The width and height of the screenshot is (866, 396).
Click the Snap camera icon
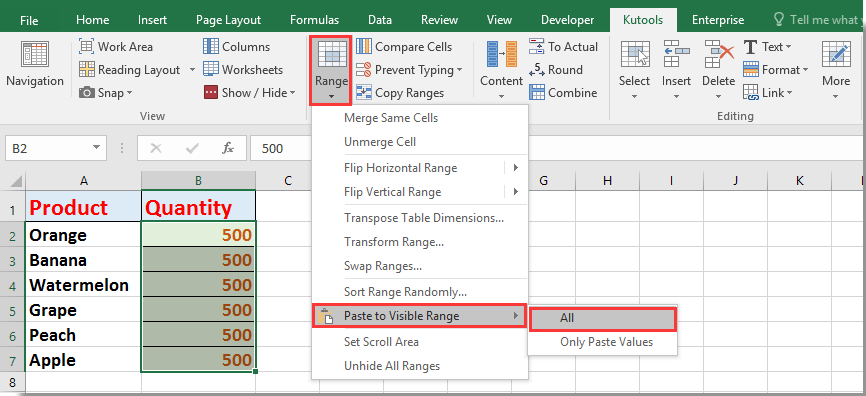[x=87, y=93]
